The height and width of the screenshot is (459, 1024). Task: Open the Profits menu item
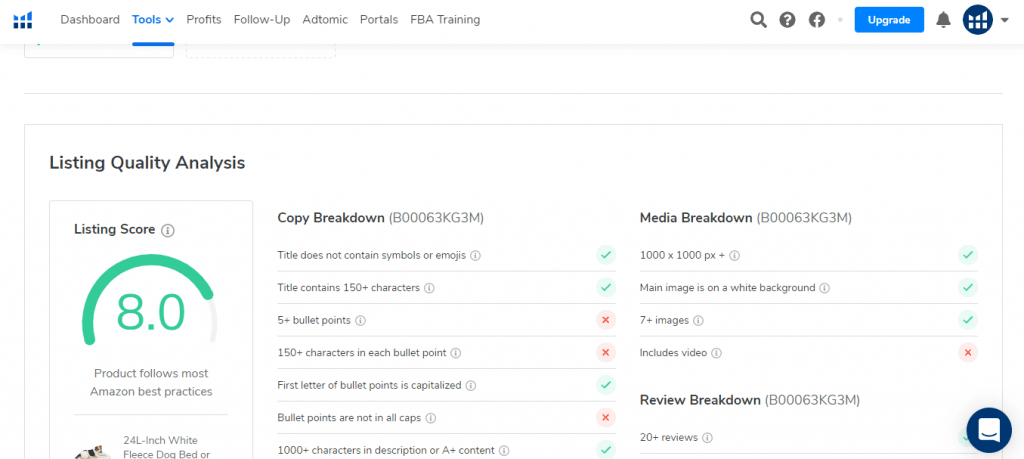point(204,20)
